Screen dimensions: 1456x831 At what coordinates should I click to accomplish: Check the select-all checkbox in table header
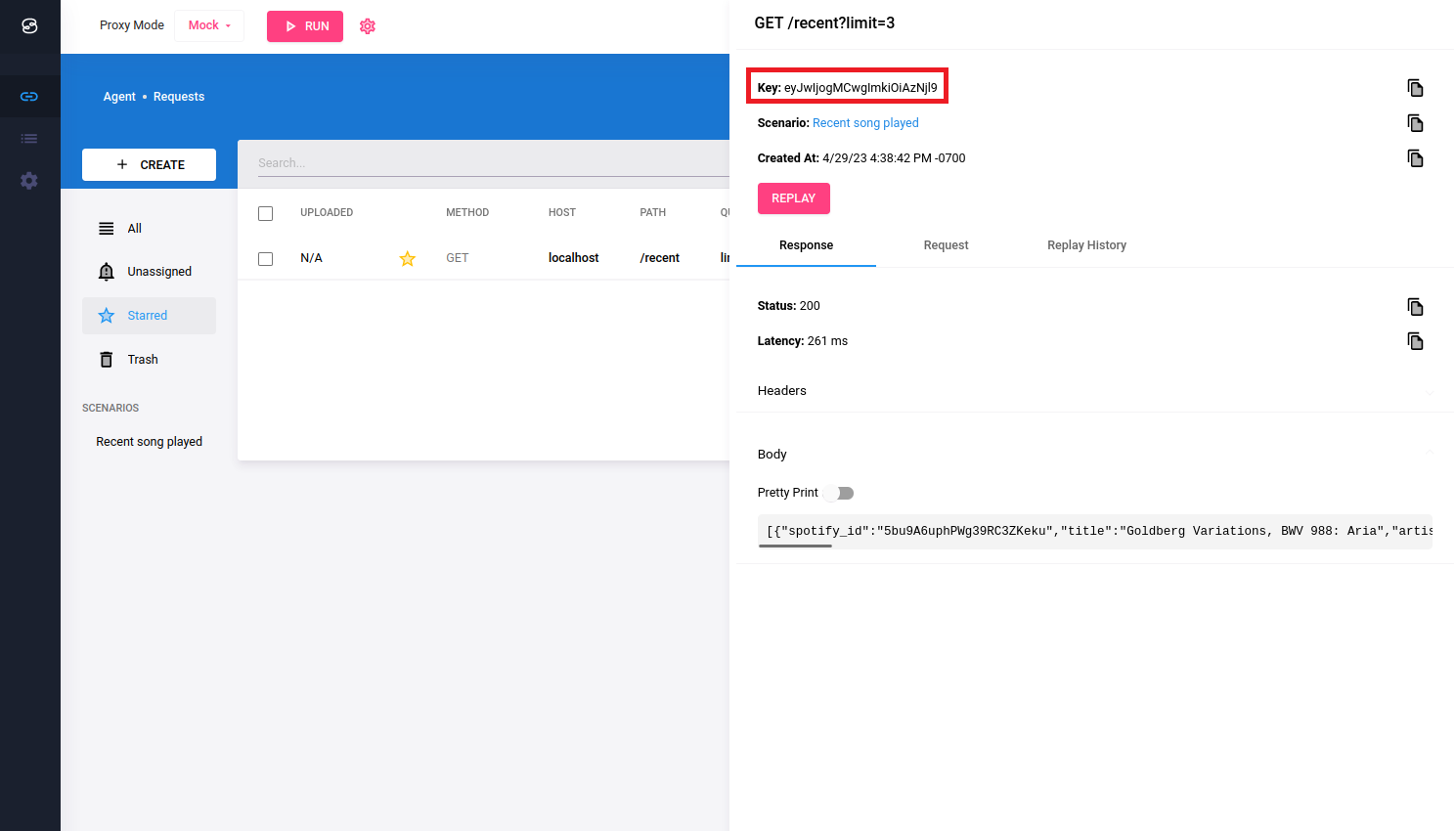(x=266, y=213)
